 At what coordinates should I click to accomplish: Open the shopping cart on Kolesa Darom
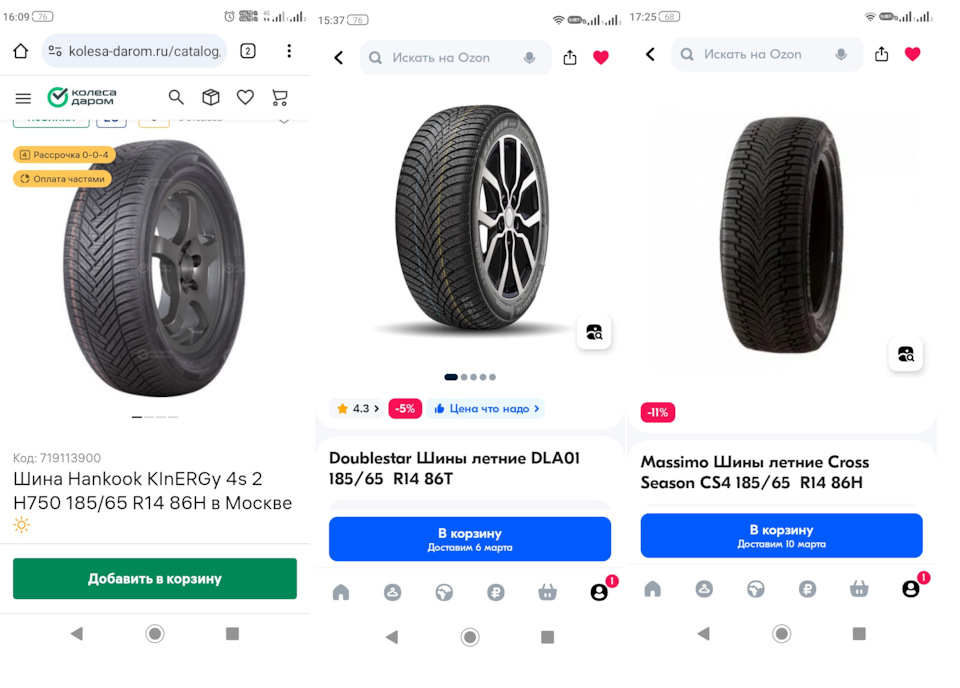click(x=280, y=97)
